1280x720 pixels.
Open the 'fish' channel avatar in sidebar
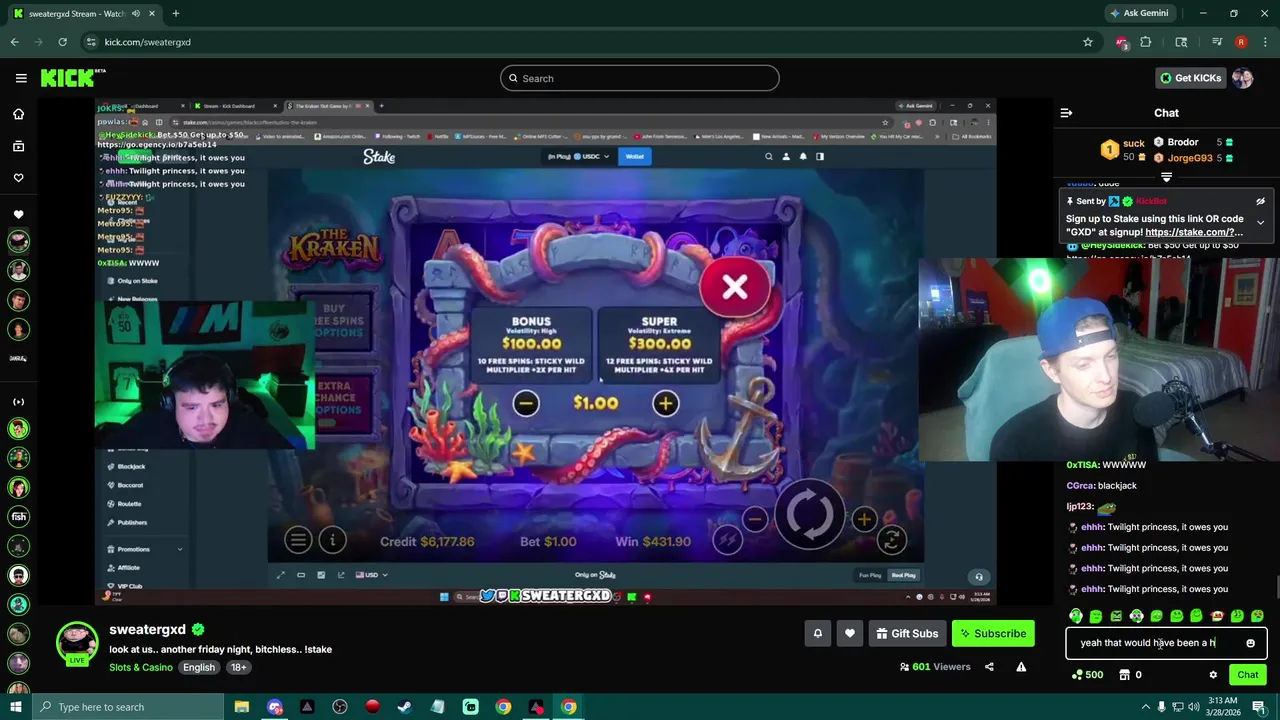coord(18,517)
